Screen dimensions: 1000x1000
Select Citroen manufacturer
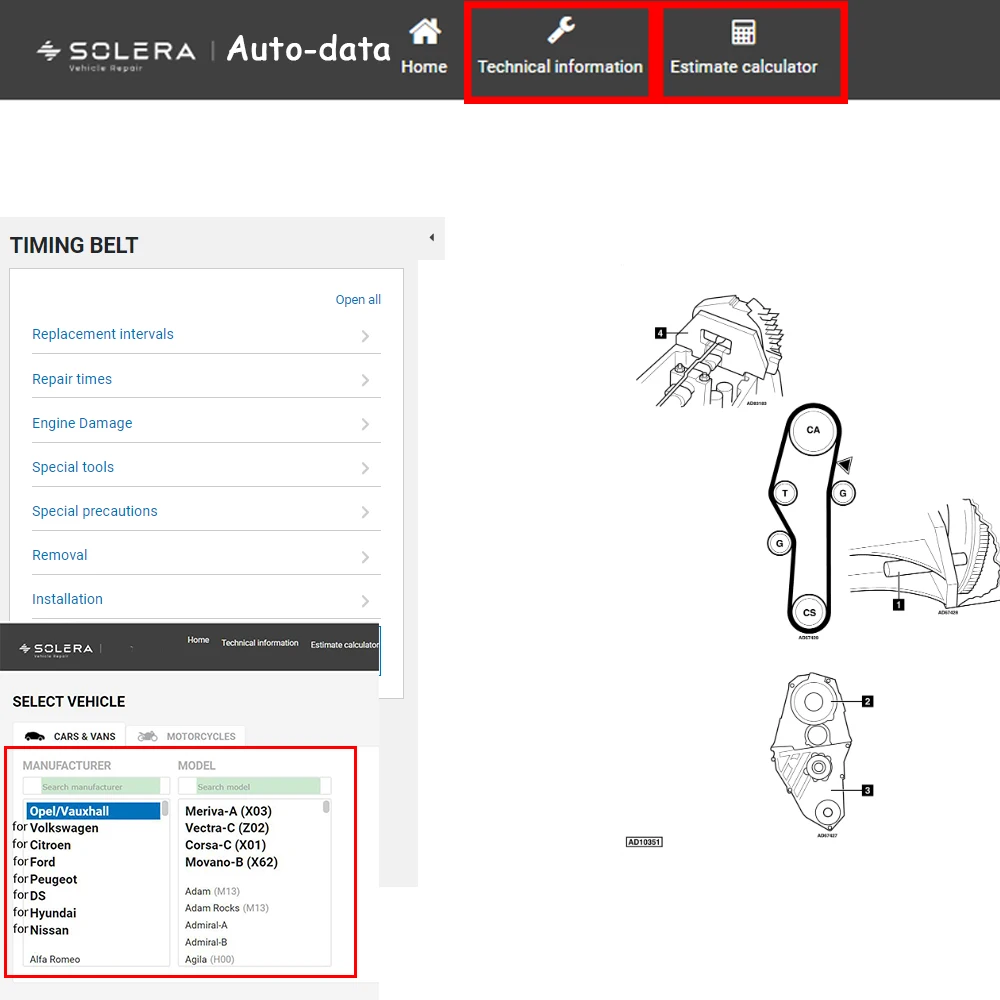[50, 845]
